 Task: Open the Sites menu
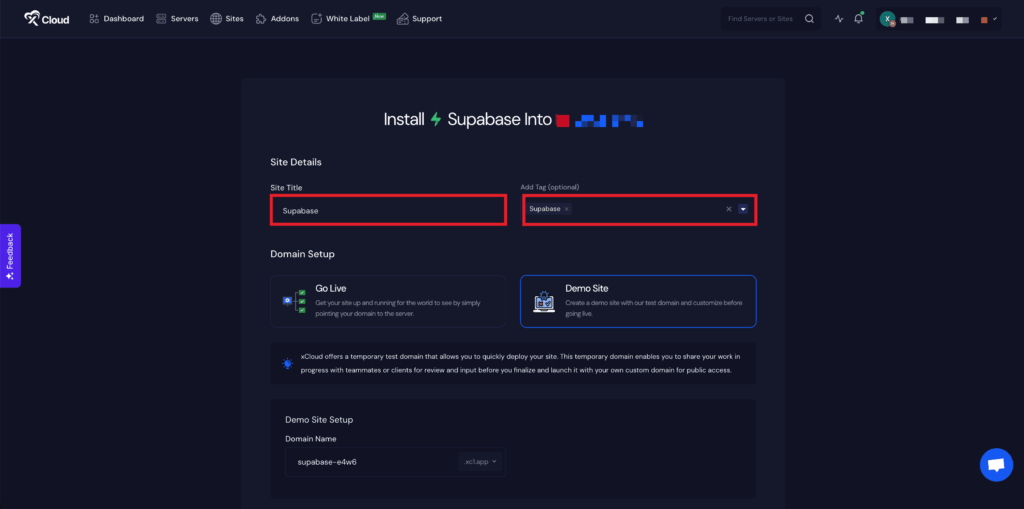(229, 18)
